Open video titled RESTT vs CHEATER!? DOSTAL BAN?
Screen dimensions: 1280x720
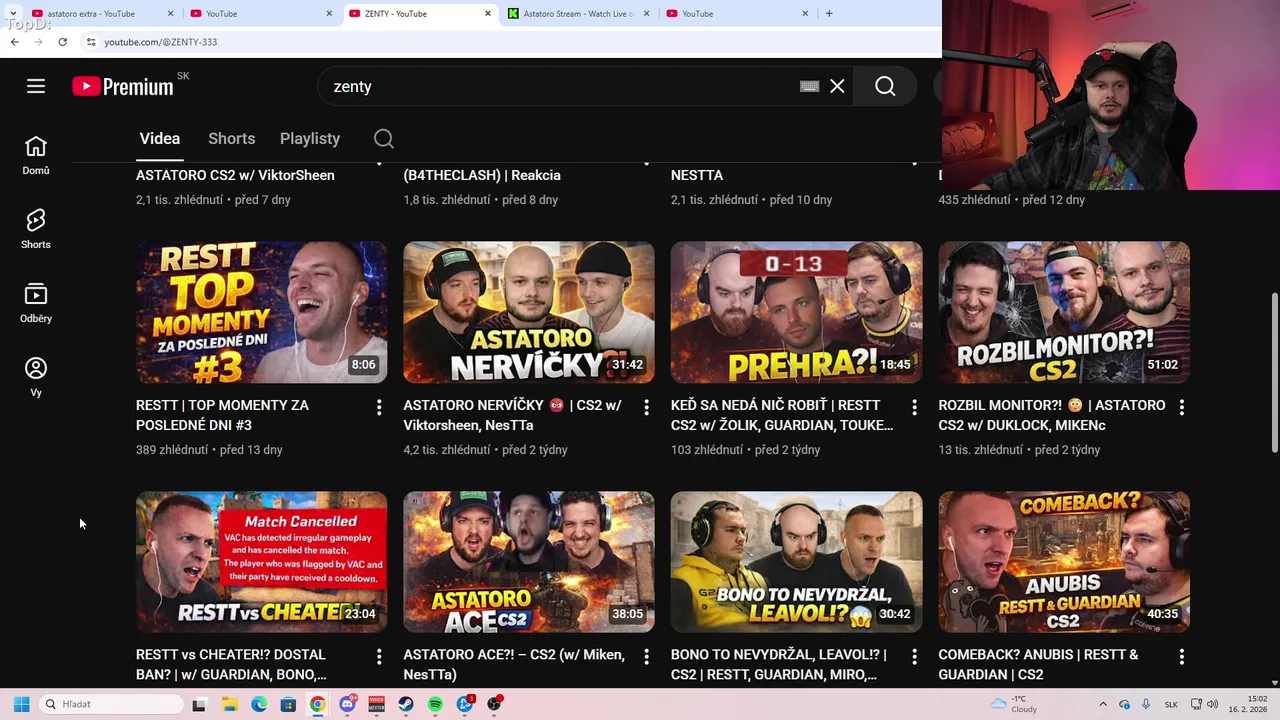231,664
